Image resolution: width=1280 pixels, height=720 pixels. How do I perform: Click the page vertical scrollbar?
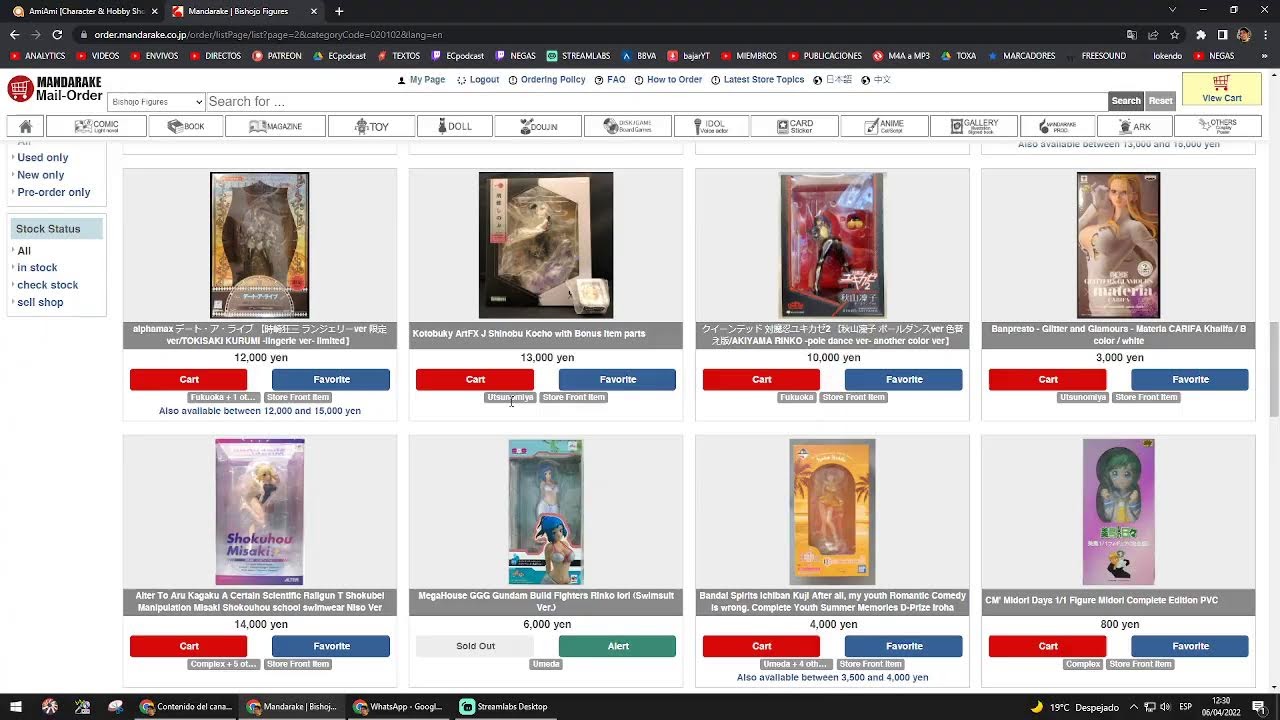coord(1274,371)
